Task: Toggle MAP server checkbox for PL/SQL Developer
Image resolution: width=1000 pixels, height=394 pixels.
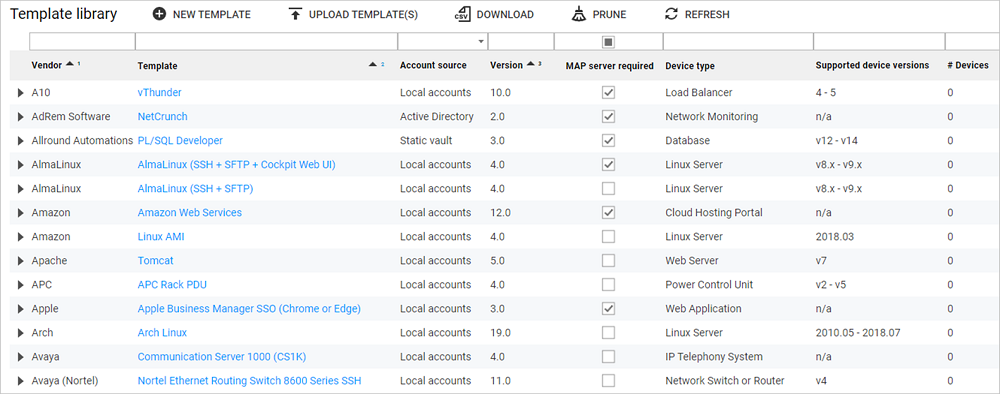Action: (x=609, y=140)
